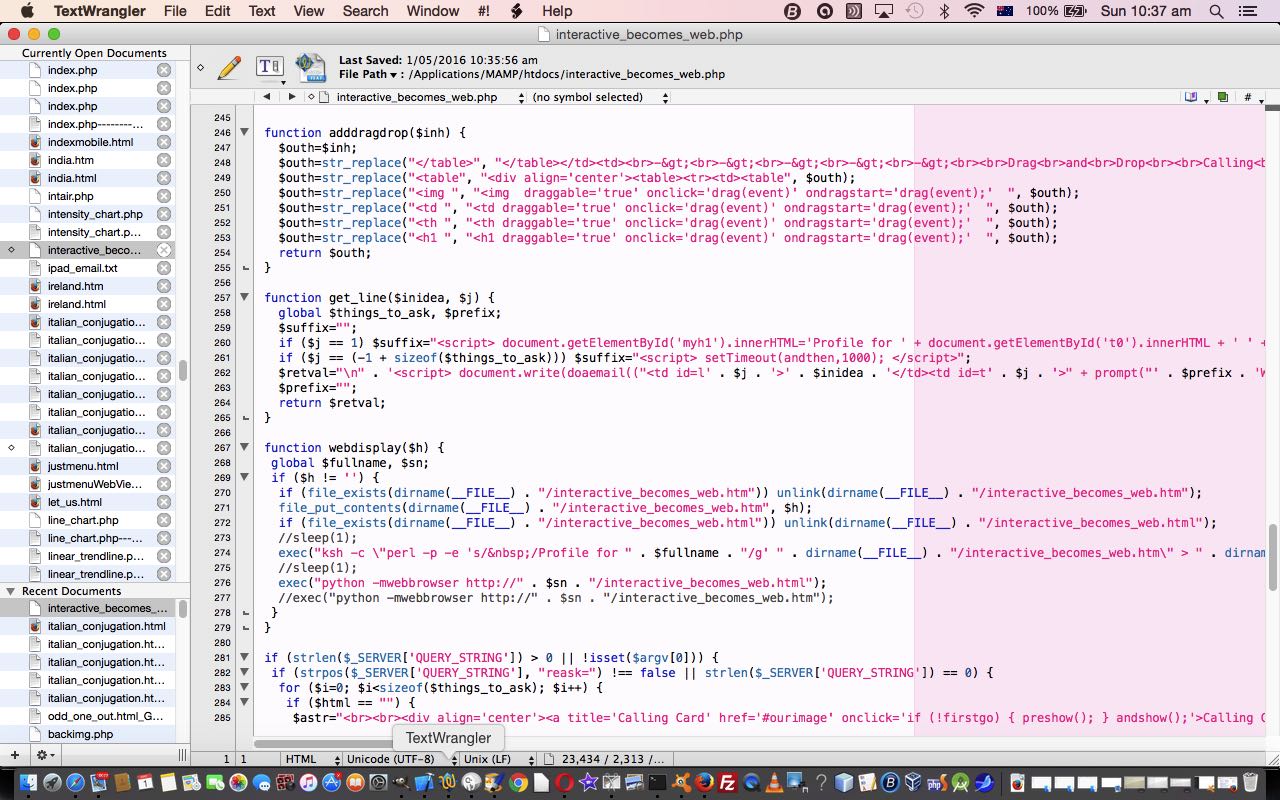Open the Window menu
1280x800 pixels.
point(433,11)
